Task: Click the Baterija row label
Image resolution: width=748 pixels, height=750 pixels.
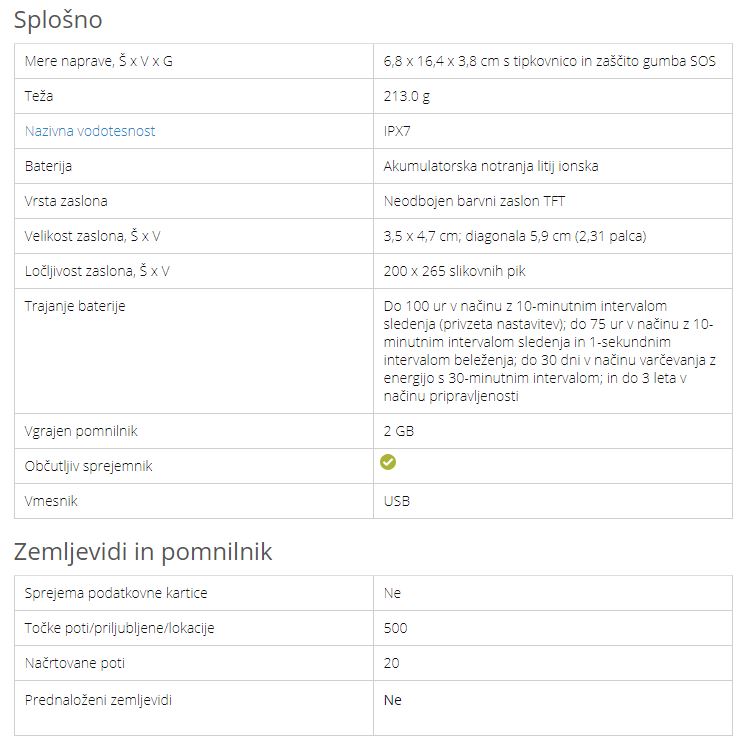Action: (x=48, y=166)
